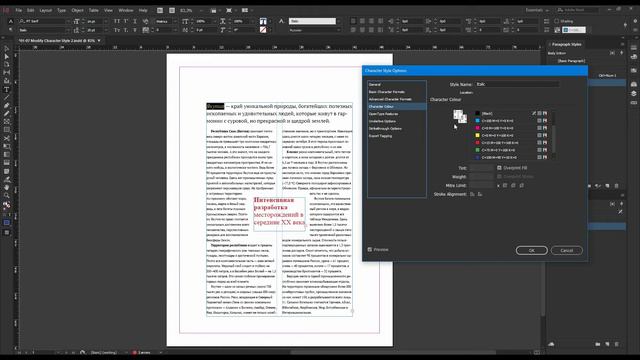Click the Underline button in the control panel
This screenshot has height=360, width=640.
135,21
